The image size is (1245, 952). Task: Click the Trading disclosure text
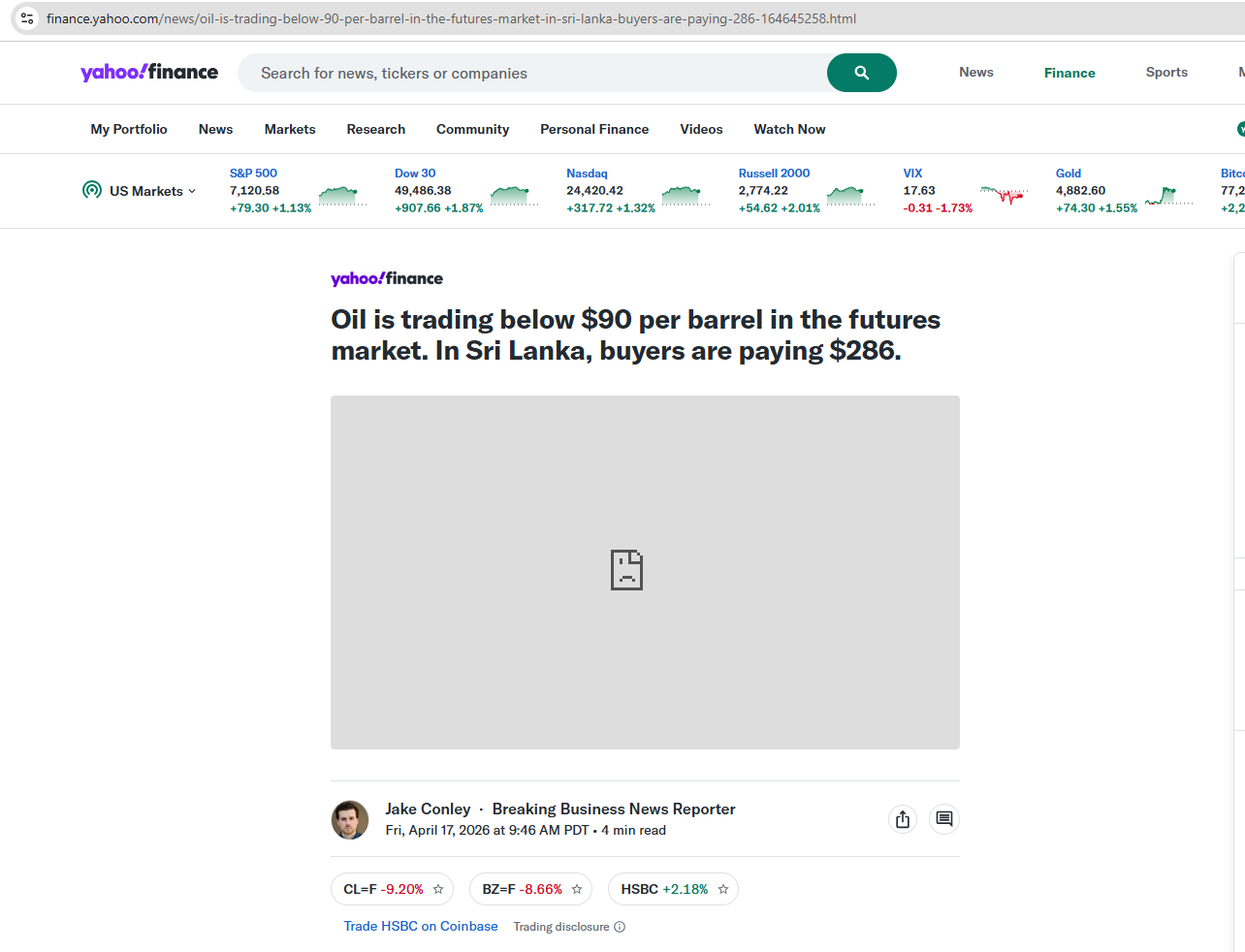(x=561, y=927)
